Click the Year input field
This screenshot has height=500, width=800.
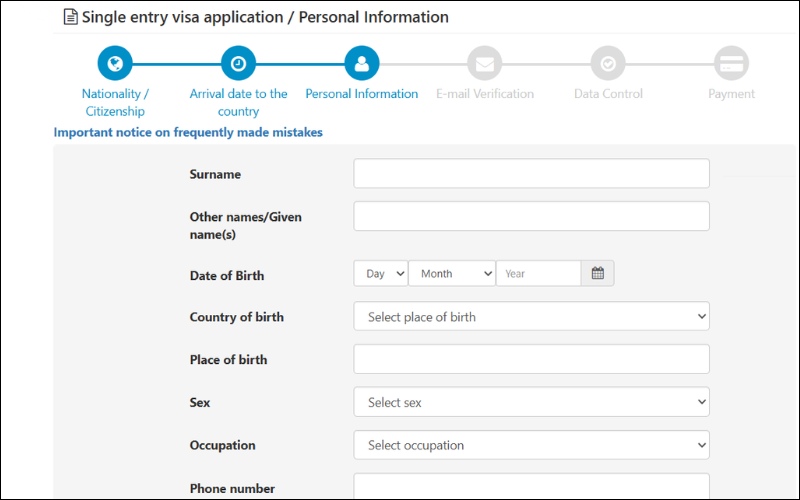(538, 273)
